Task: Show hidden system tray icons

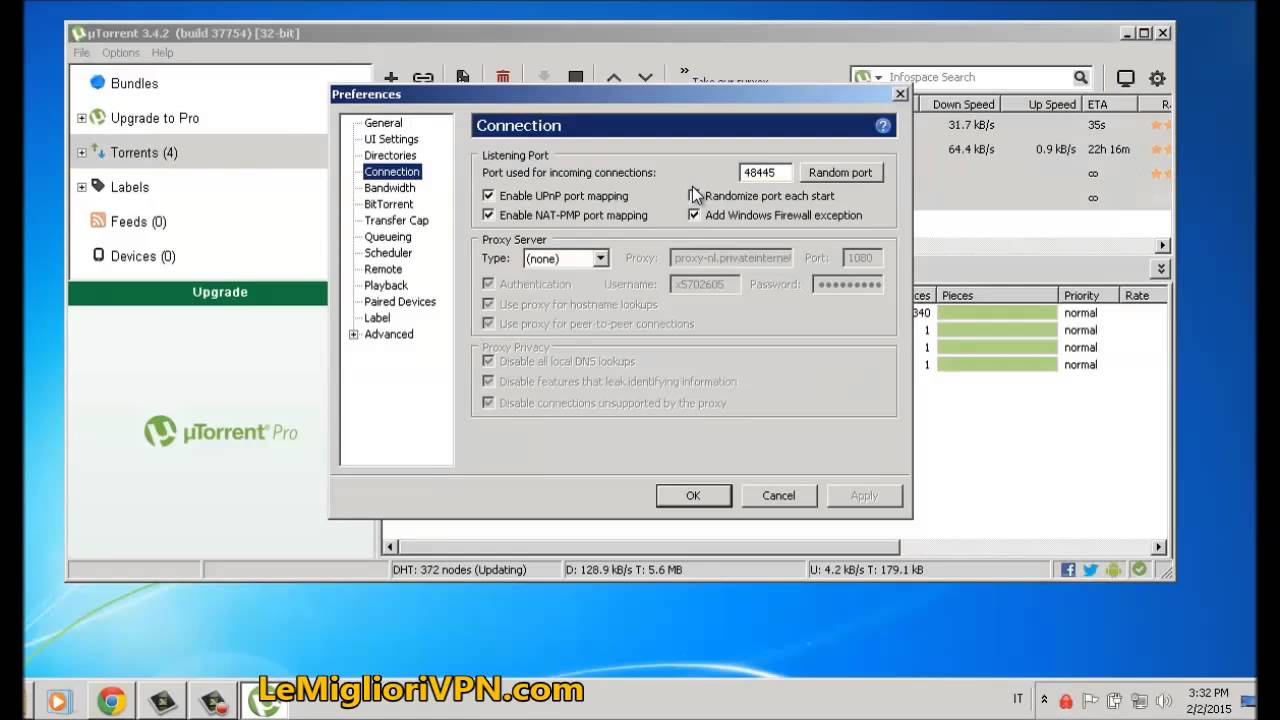Action: click(1044, 700)
